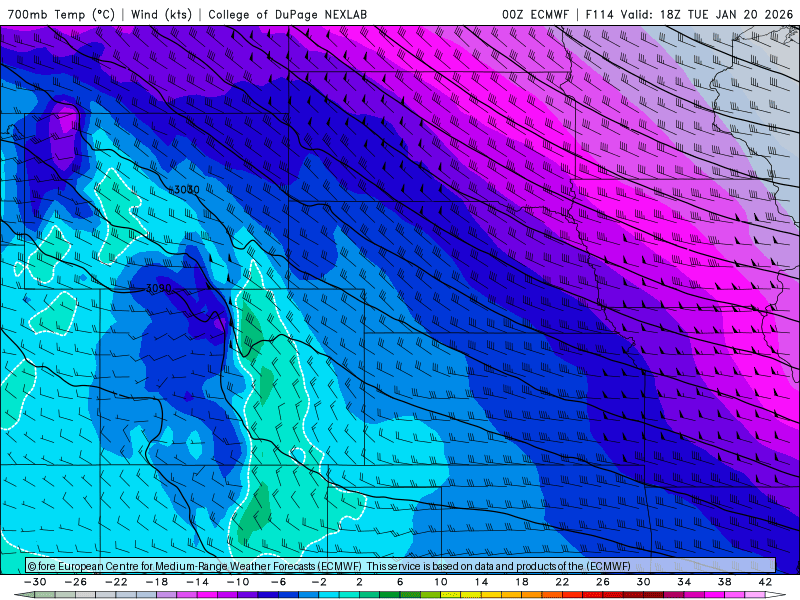Viewport: 800px width, 600px height.
Task: Click the −18 value on the temperature scale
Action: [x=157, y=582]
